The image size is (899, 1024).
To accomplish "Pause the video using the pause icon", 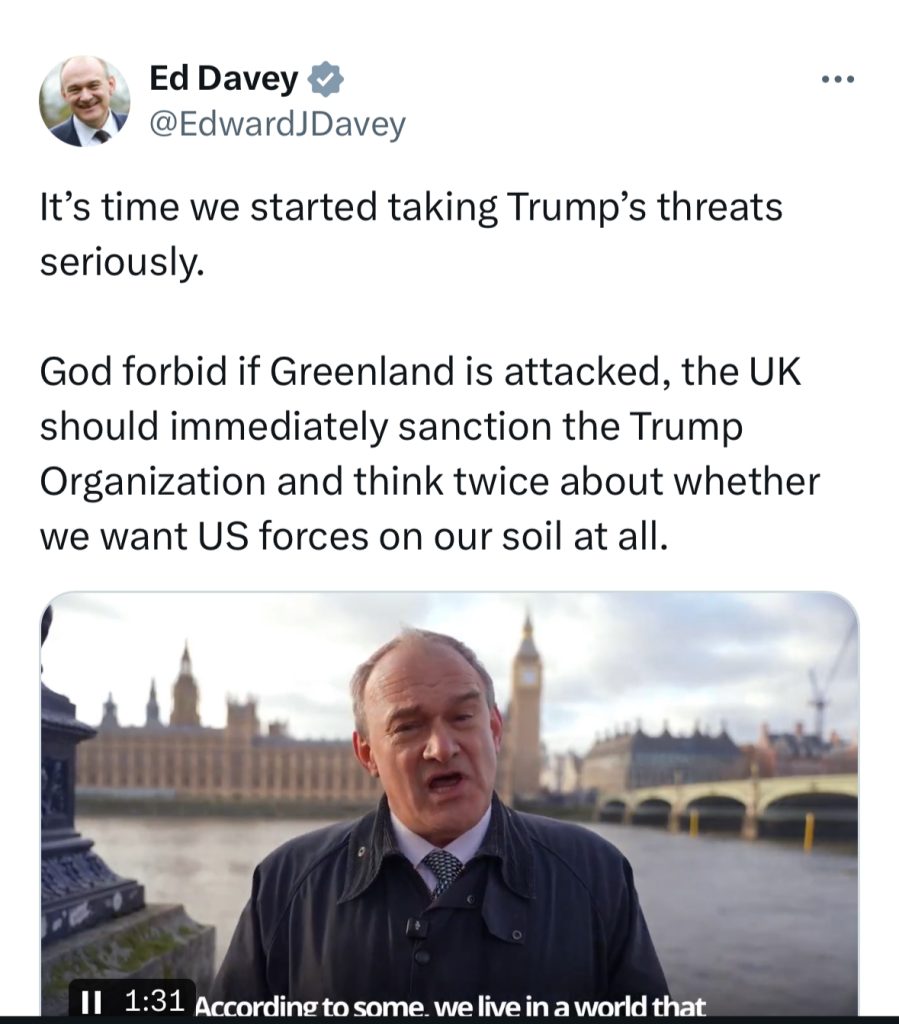I will click(x=91, y=1001).
